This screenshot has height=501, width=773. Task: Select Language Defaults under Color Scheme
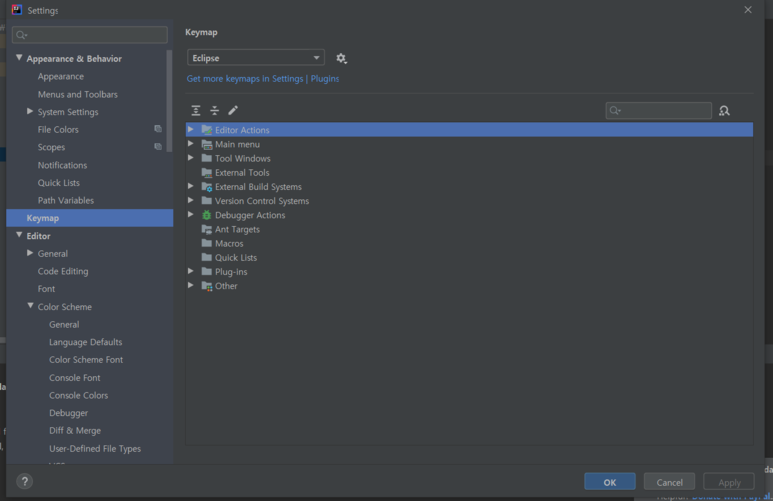tap(85, 342)
